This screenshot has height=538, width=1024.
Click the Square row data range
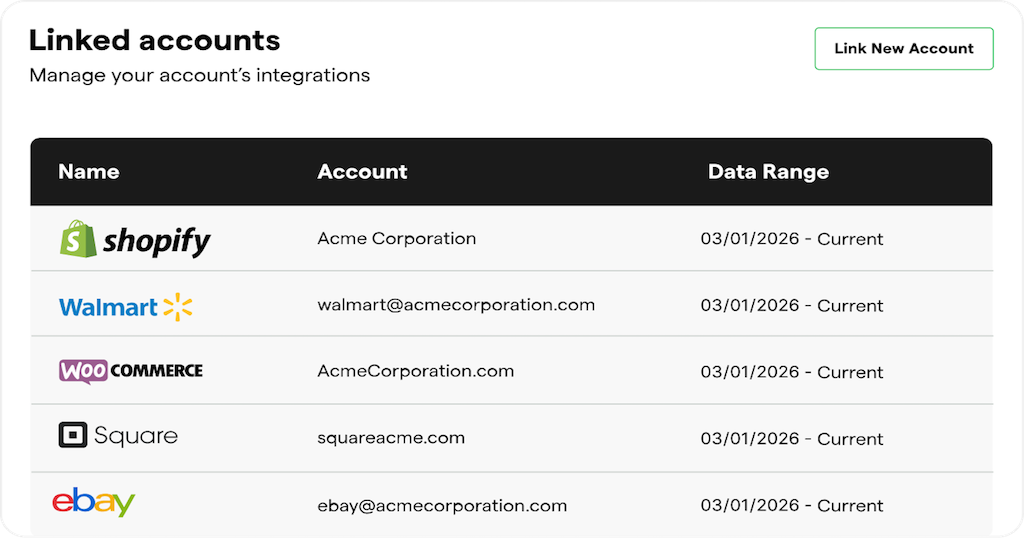click(x=791, y=439)
